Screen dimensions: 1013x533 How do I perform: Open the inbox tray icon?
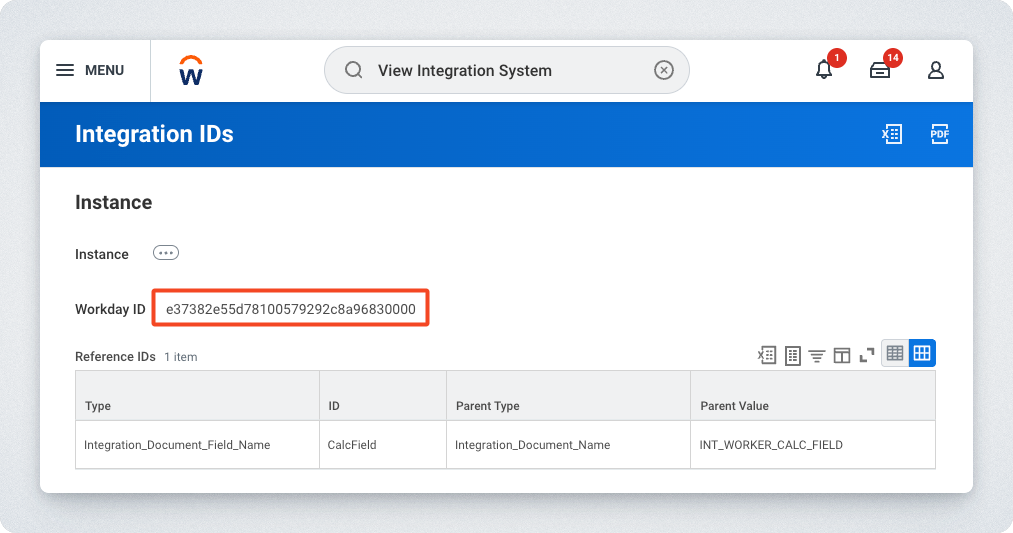tap(880, 70)
